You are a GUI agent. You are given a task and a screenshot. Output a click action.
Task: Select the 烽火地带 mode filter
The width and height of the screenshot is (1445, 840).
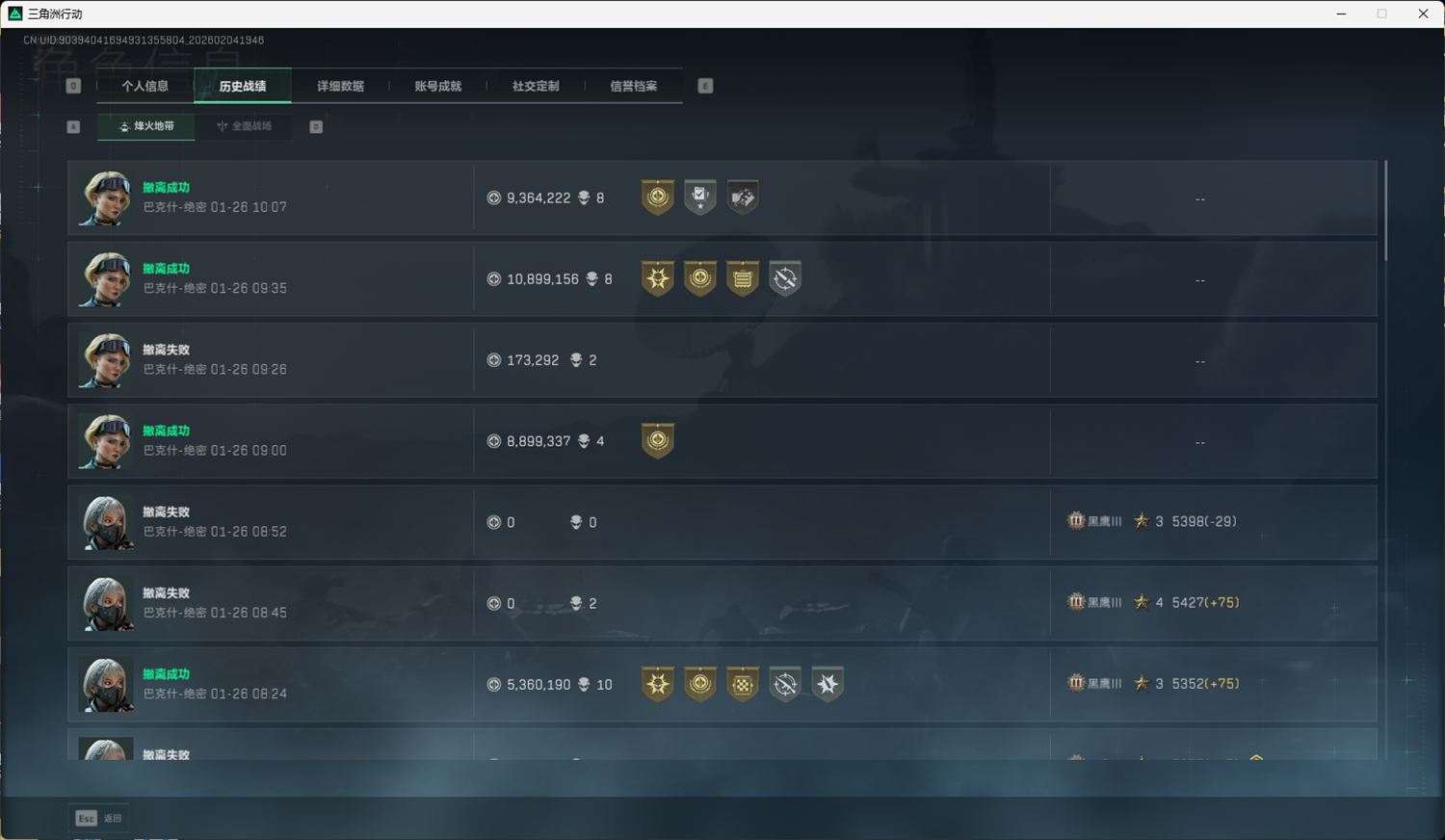point(146,126)
